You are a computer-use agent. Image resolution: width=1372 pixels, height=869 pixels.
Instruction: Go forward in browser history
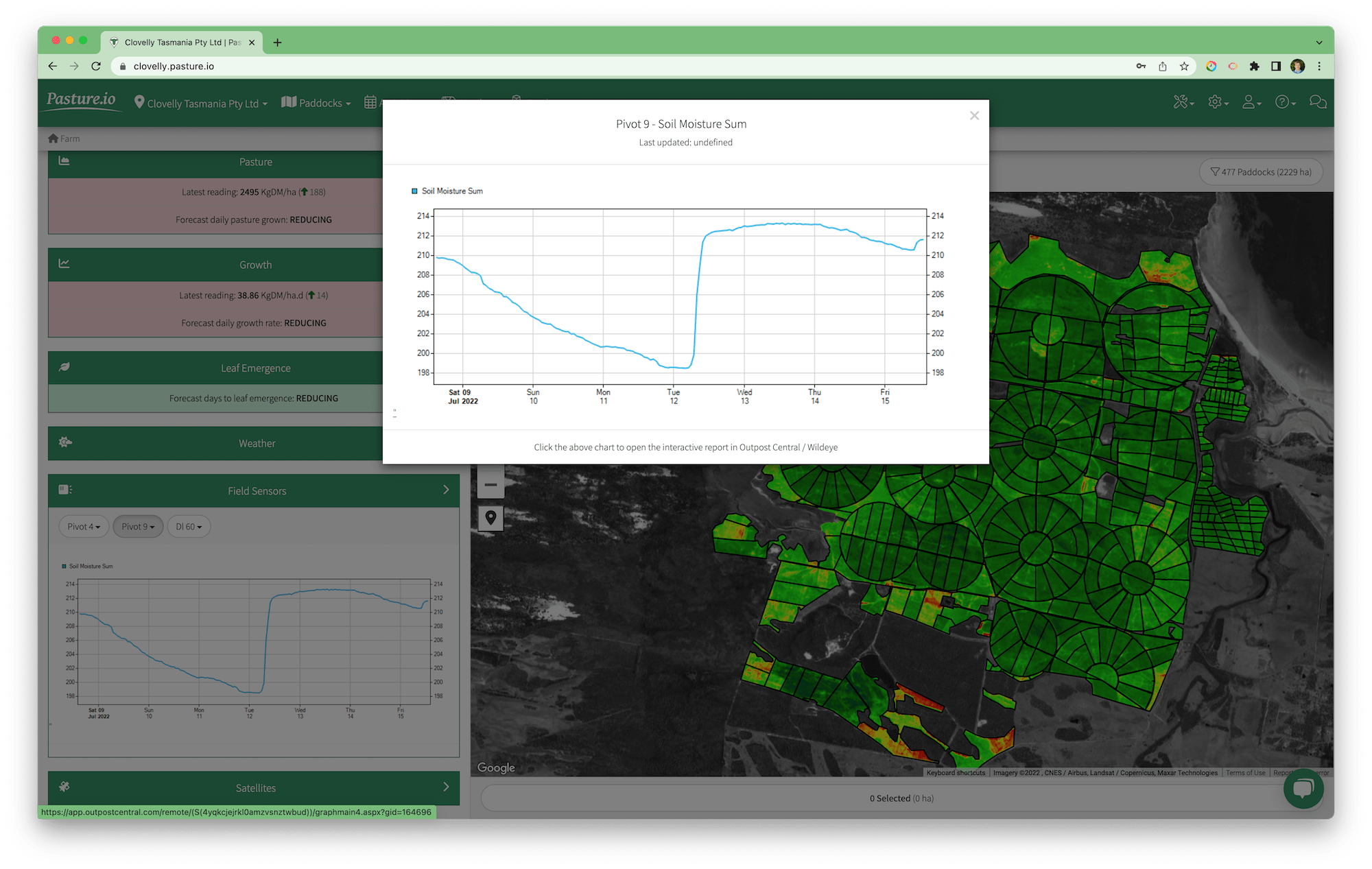click(x=74, y=66)
